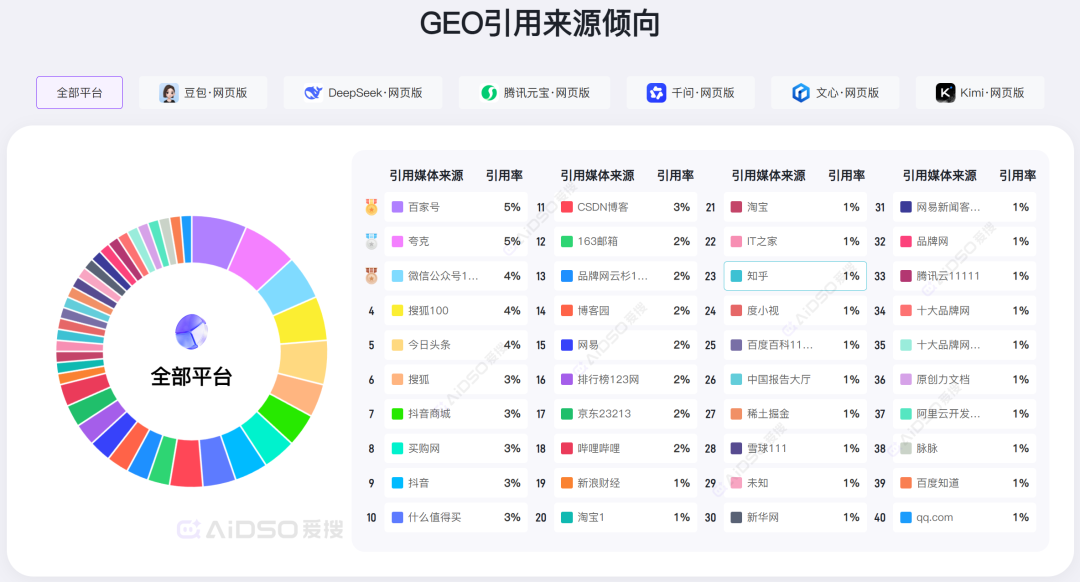Click the CSDN博客 source entry

click(x=603, y=207)
